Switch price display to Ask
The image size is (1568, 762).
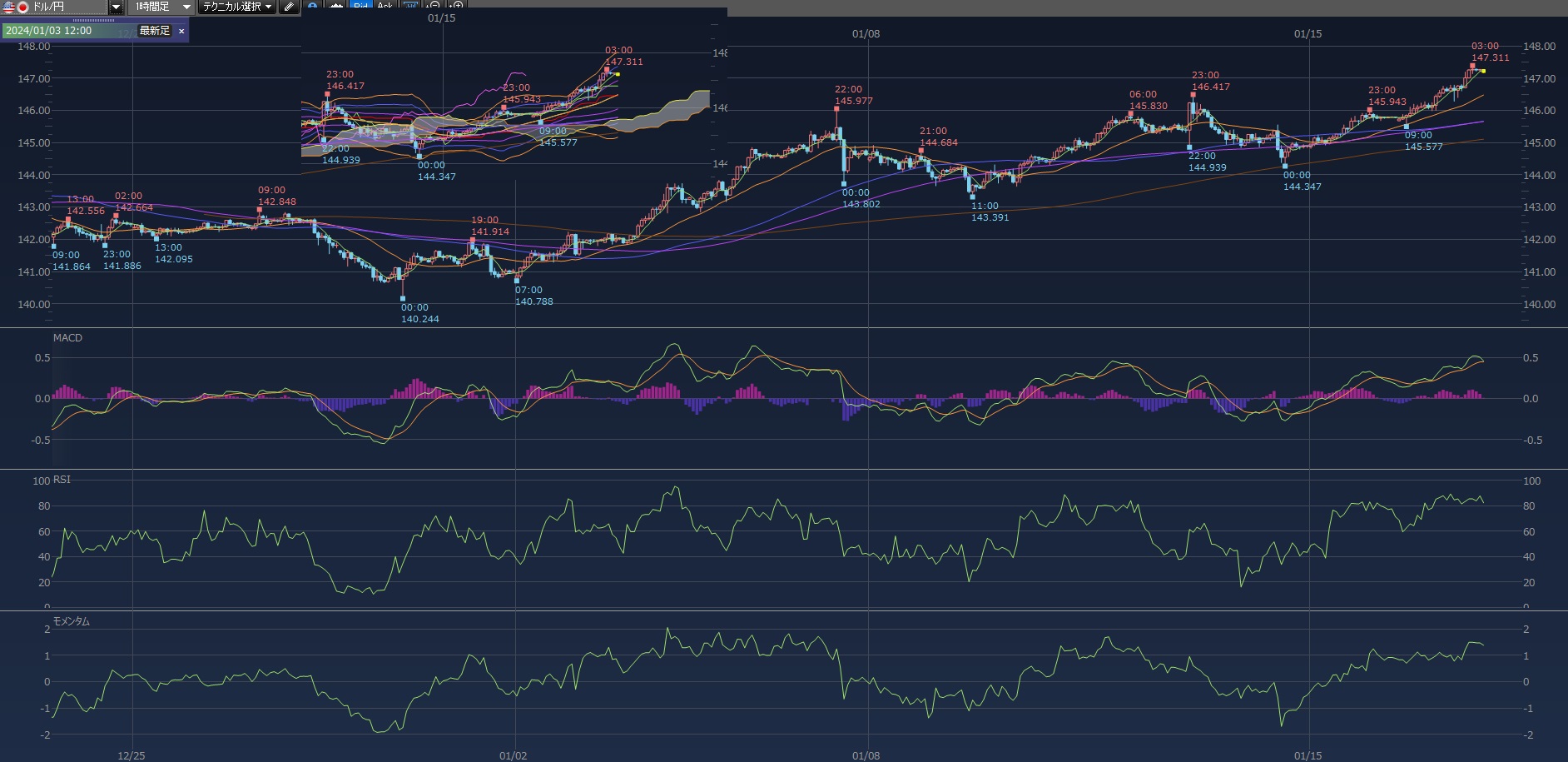point(385,6)
